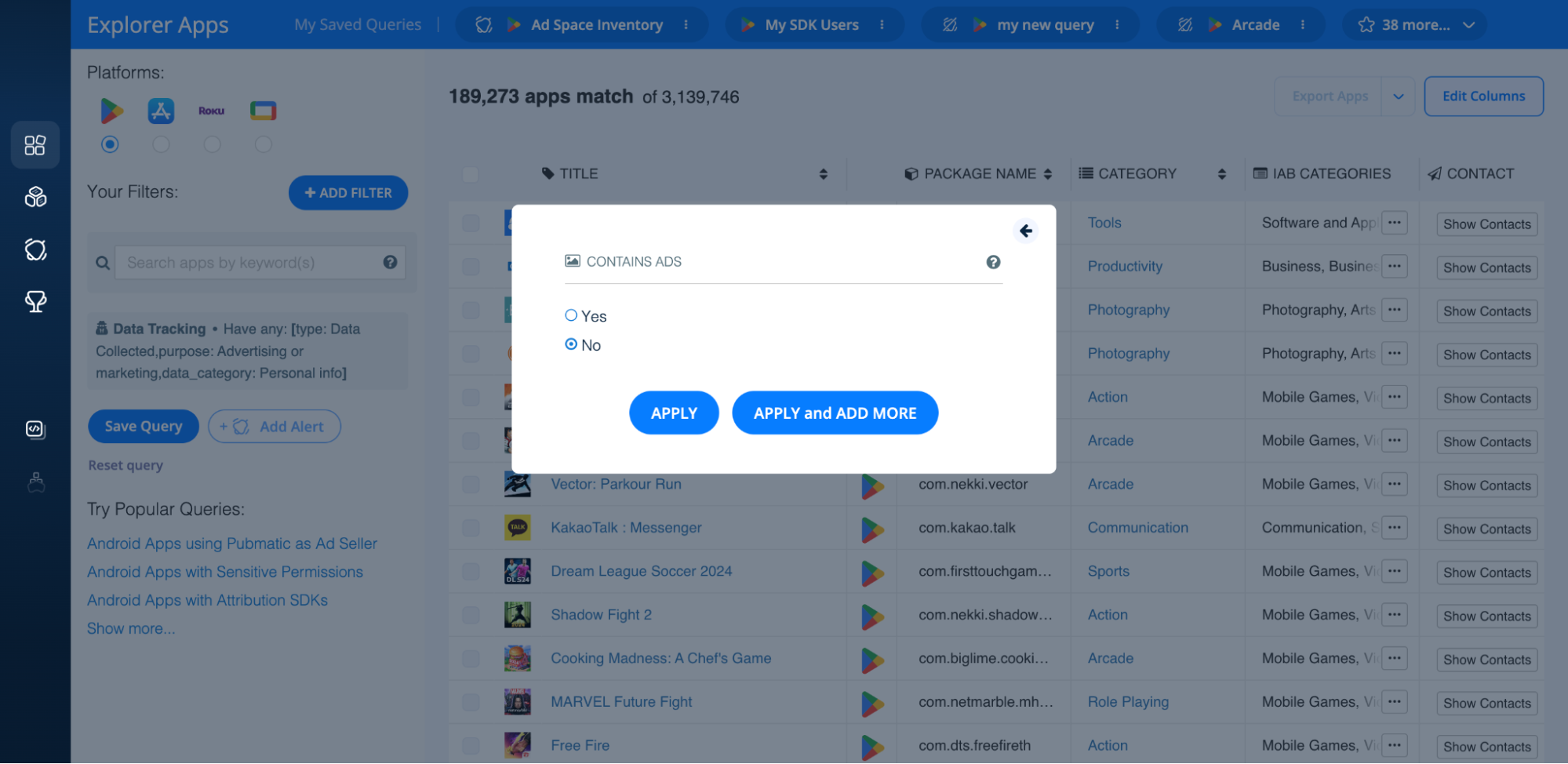Save the current query
Screen dimensions: 1568x764
point(144,427)
